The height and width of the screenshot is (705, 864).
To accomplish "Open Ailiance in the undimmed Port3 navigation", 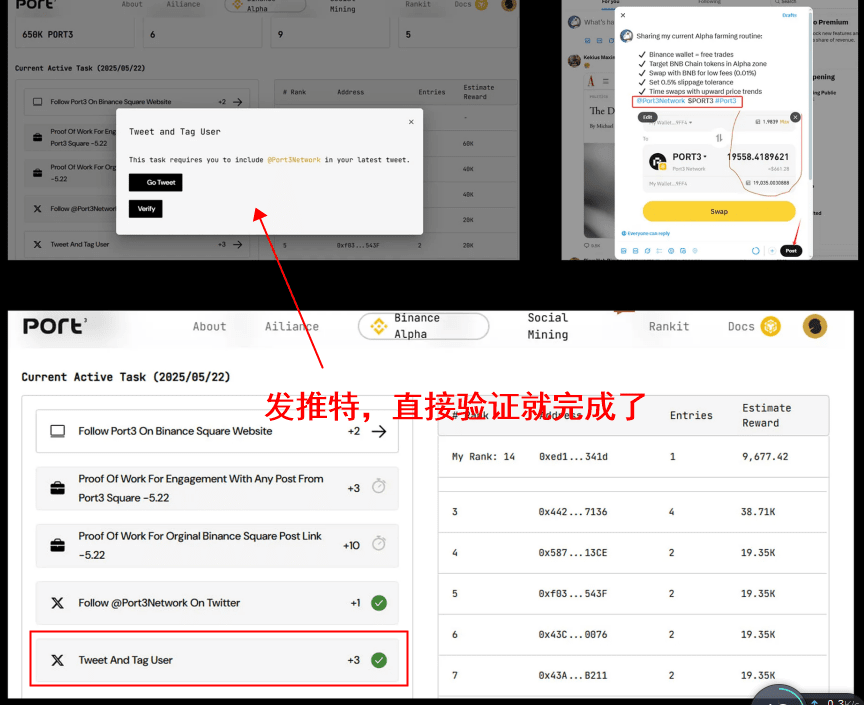I will click(x=291, y=326).
